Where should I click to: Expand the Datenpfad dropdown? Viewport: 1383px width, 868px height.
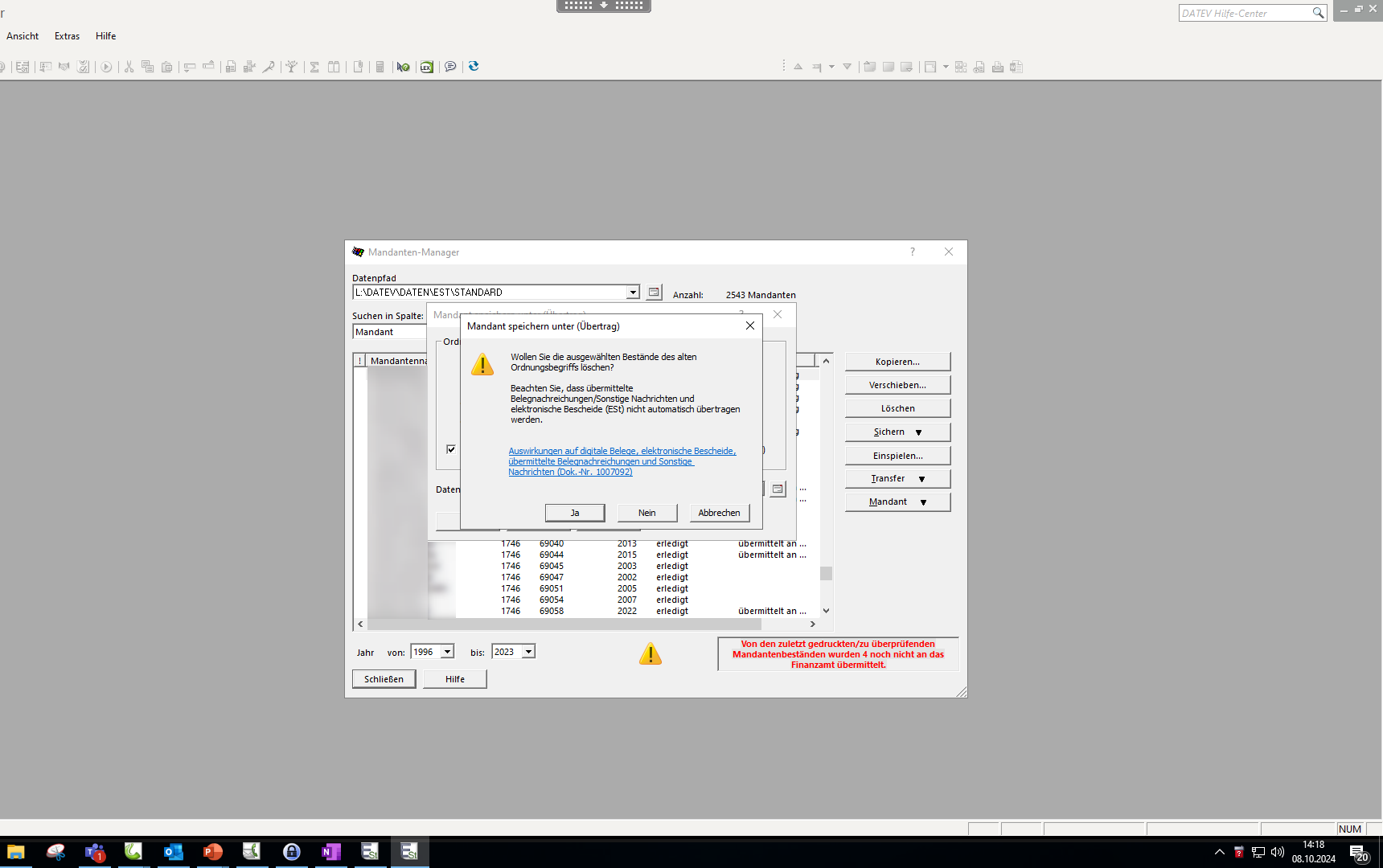(x=633, y=293)
